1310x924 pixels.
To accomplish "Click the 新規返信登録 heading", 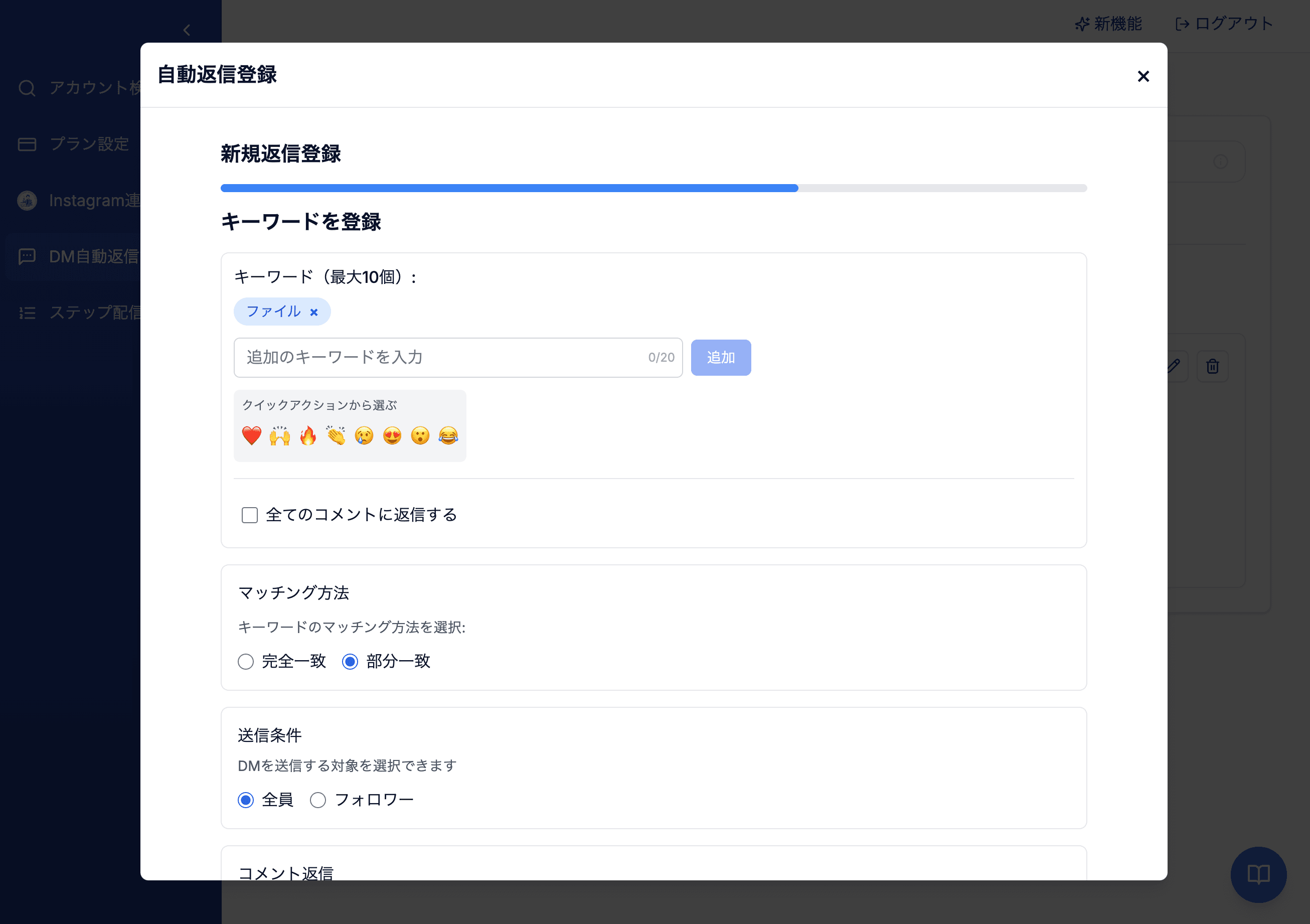I will pos(281,153).
